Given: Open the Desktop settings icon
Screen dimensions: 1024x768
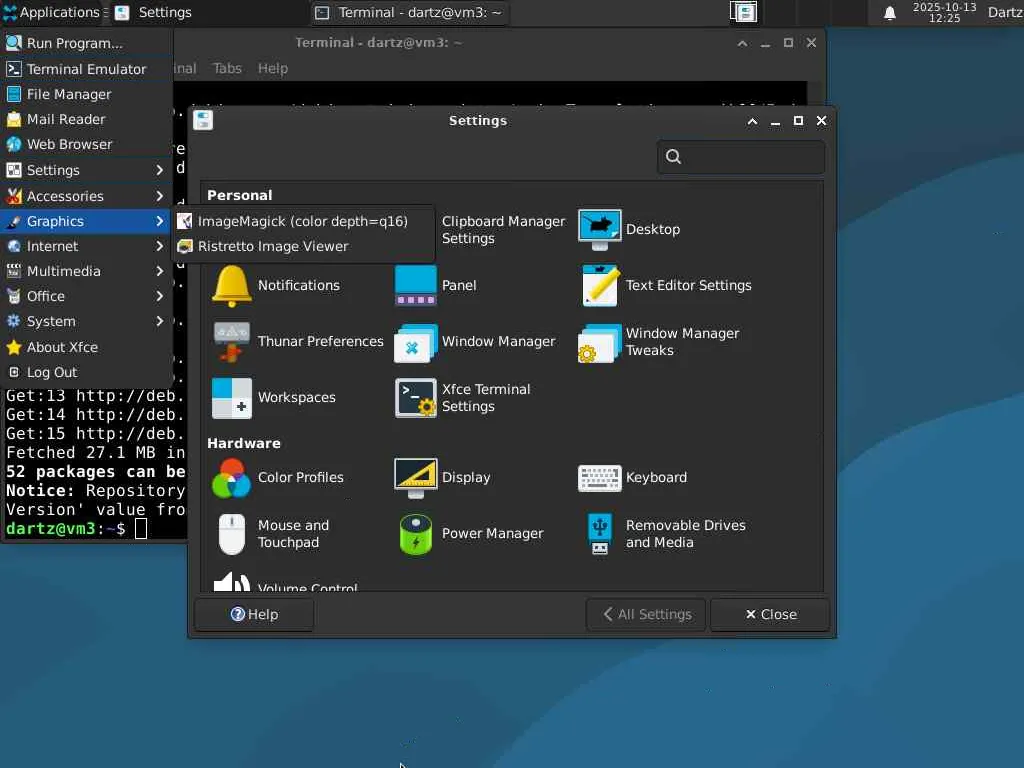Looking at the screenshot, I should pyautogui.click(x=600, y=229).
